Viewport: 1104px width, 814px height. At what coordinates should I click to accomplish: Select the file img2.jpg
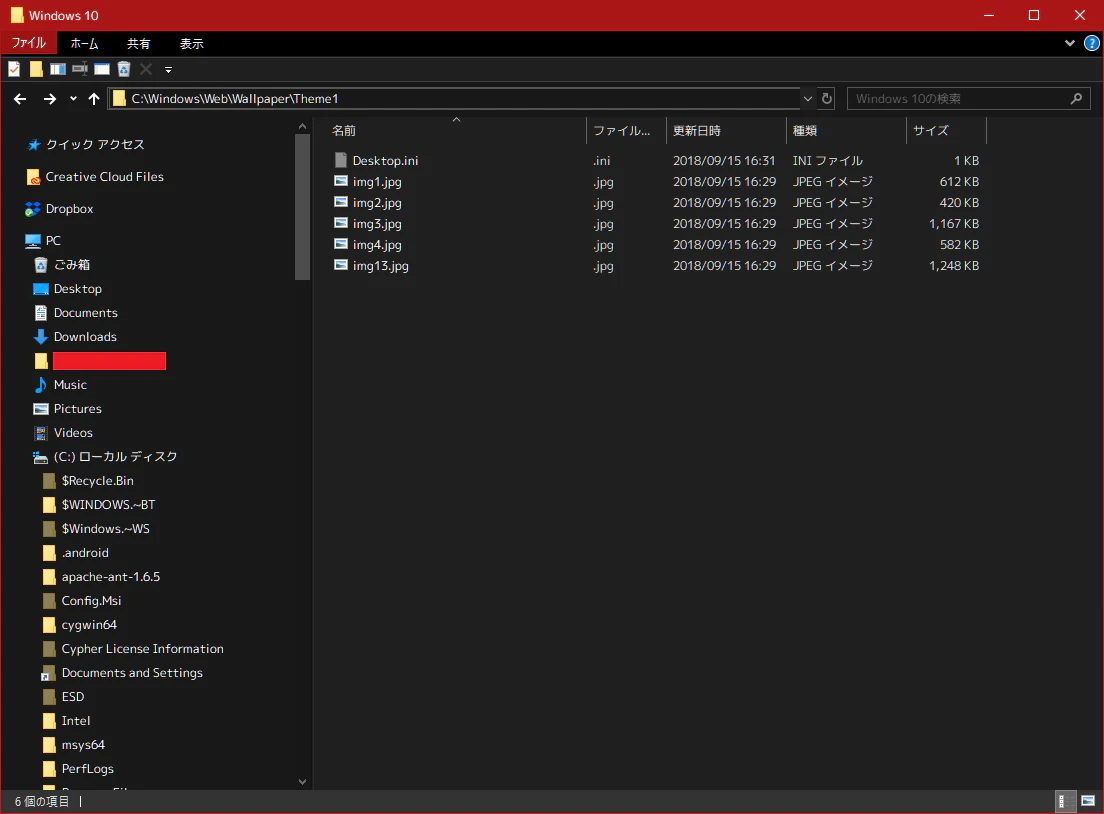pos(377,203)
